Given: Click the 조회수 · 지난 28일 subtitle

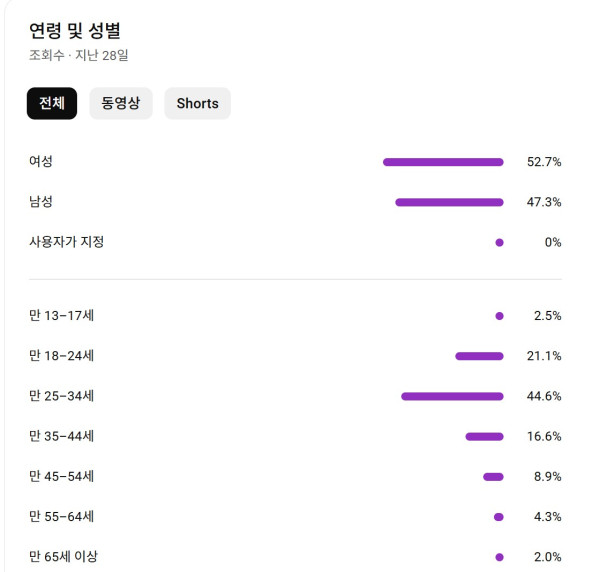Looking at the screenshot, I should coord(79,56).
